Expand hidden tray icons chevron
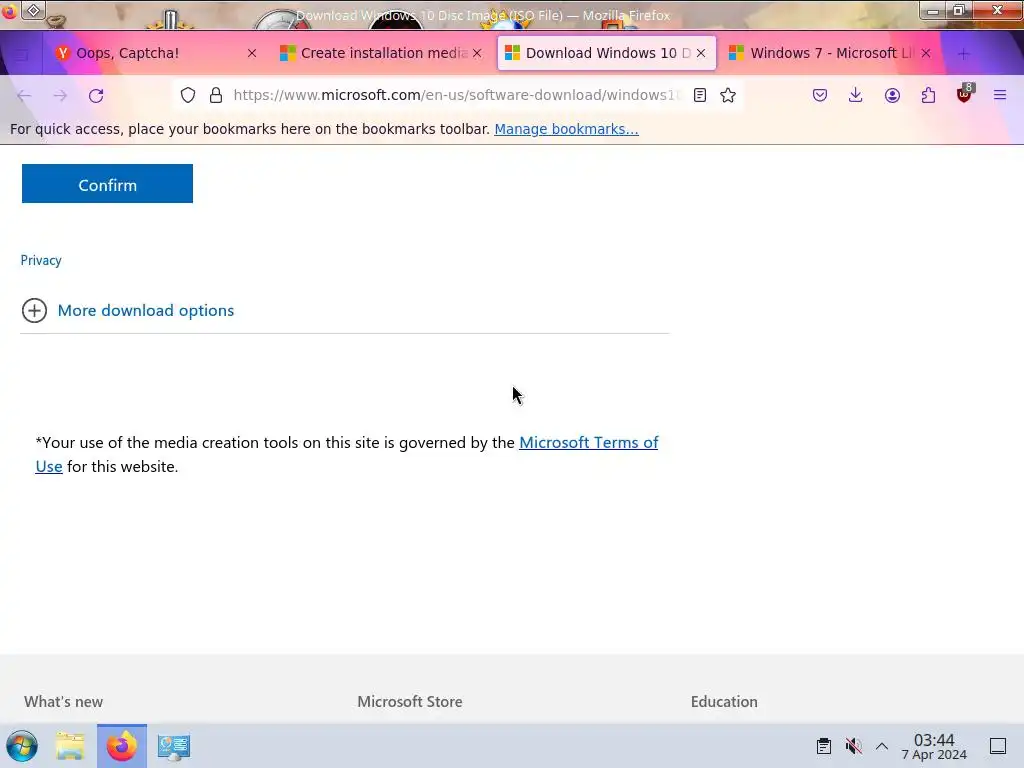 pos(882,746)
